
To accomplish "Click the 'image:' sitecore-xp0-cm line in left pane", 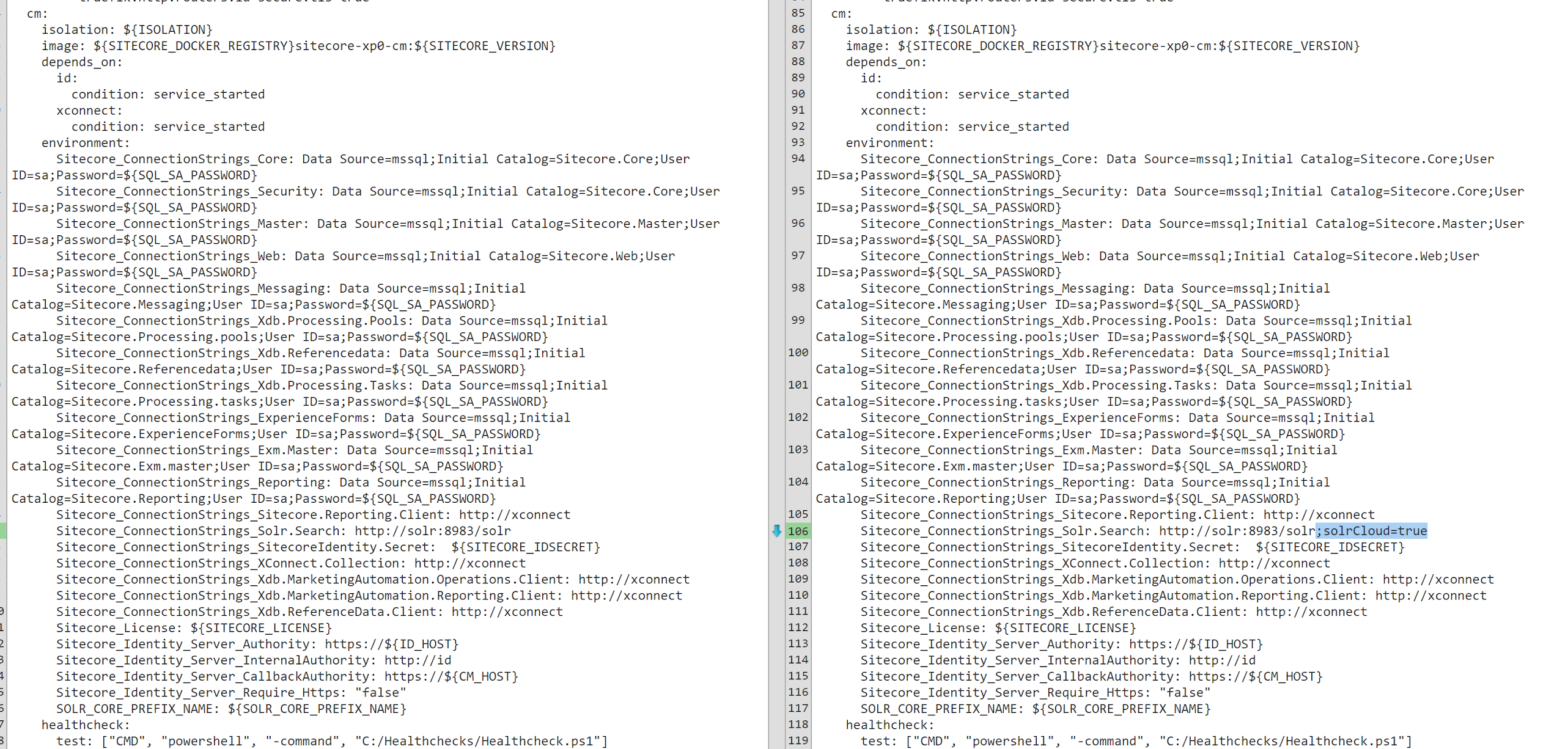I will coord(298,46).
